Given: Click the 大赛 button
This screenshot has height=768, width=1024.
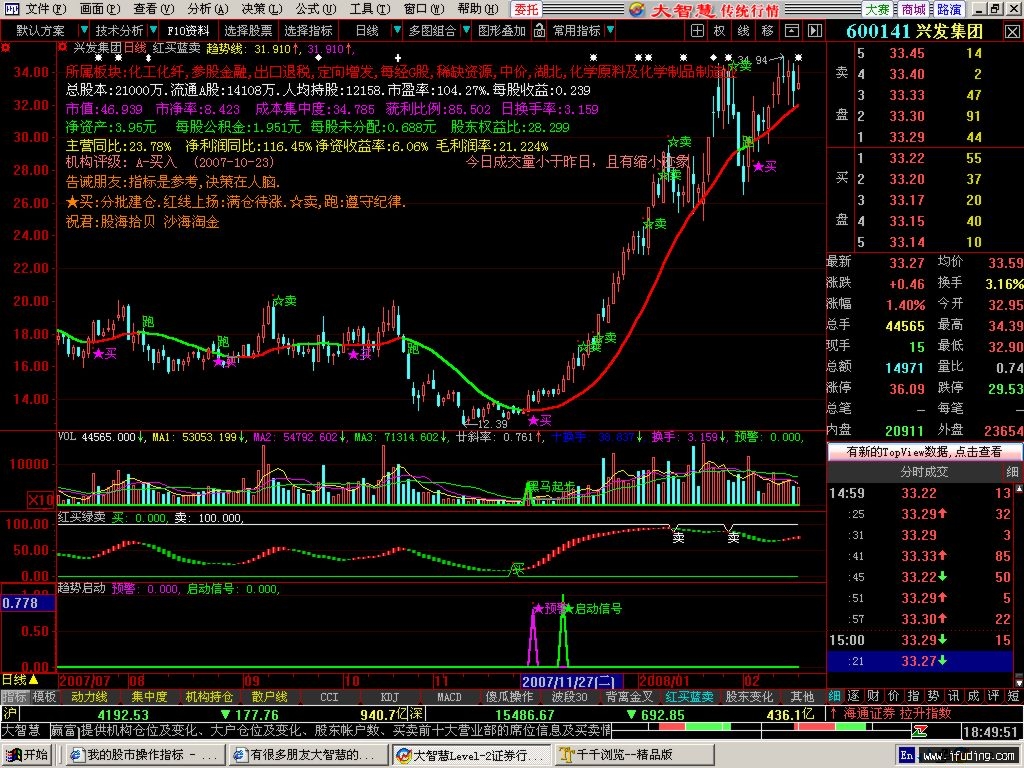Looking at the screenshot, I should coord(878,10).
